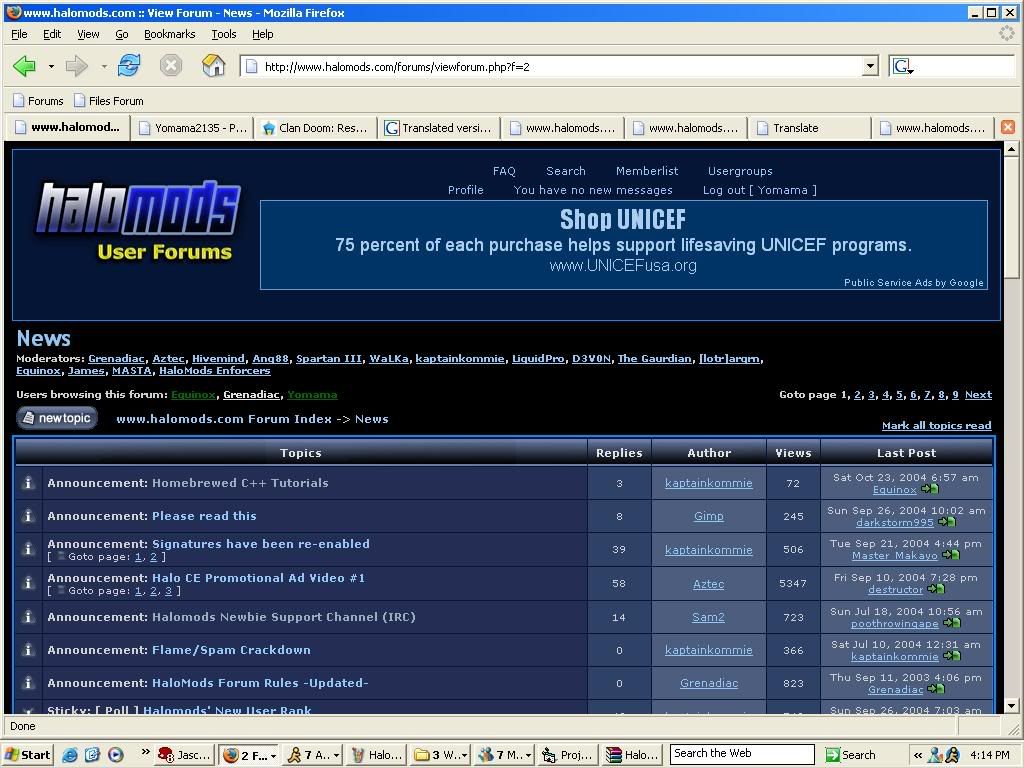View latest post icon next to darkstorm995
This screenshot has height=768, width=1024.
pos(946,522)
